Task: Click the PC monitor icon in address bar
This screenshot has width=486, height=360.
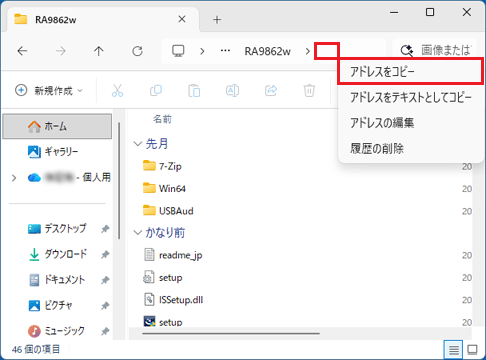Action: [x=178, y=51]
